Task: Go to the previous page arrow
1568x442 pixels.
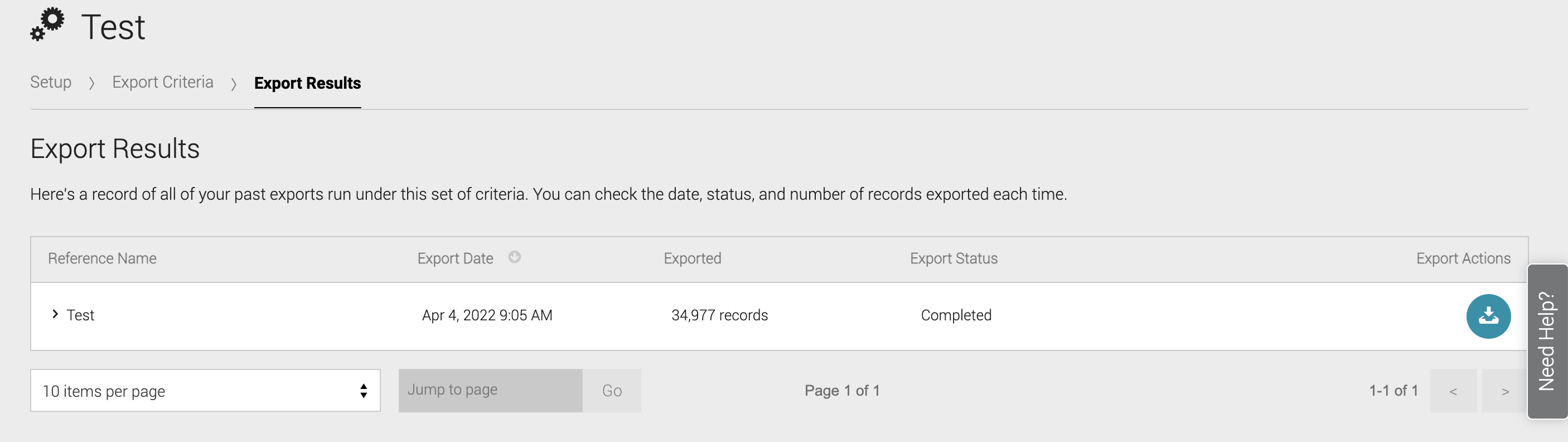Action: (x=1453, y=391)
